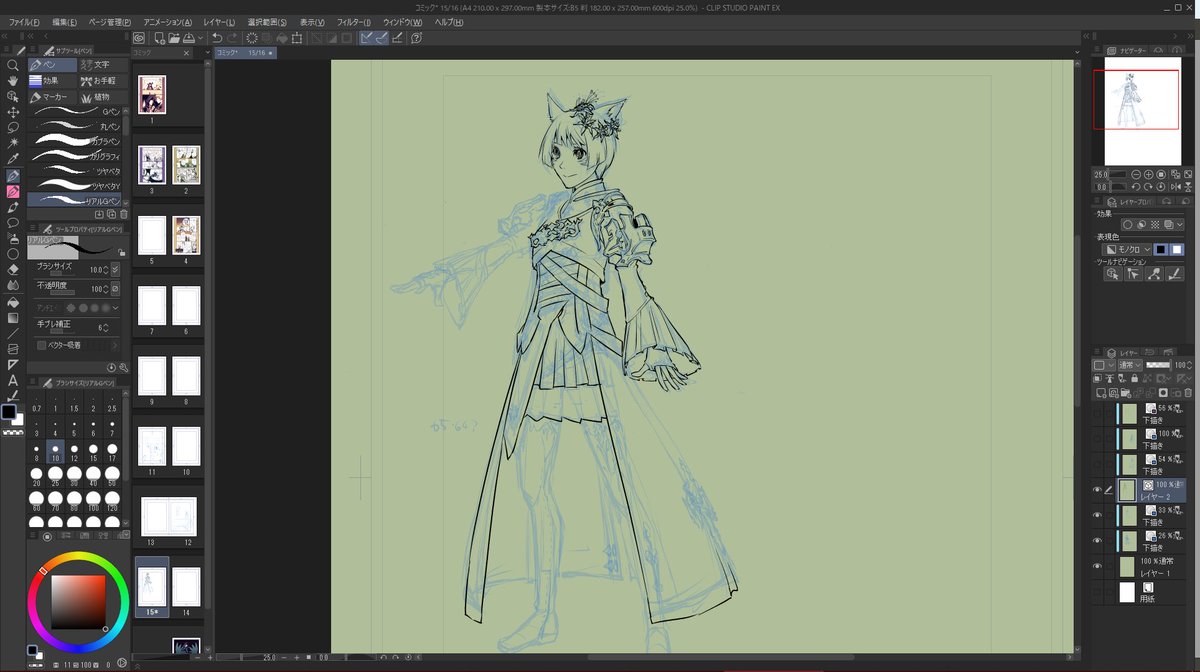
Task: Click the Fill bucket tool
Action: pyautogui.click(x=13, y=301)
